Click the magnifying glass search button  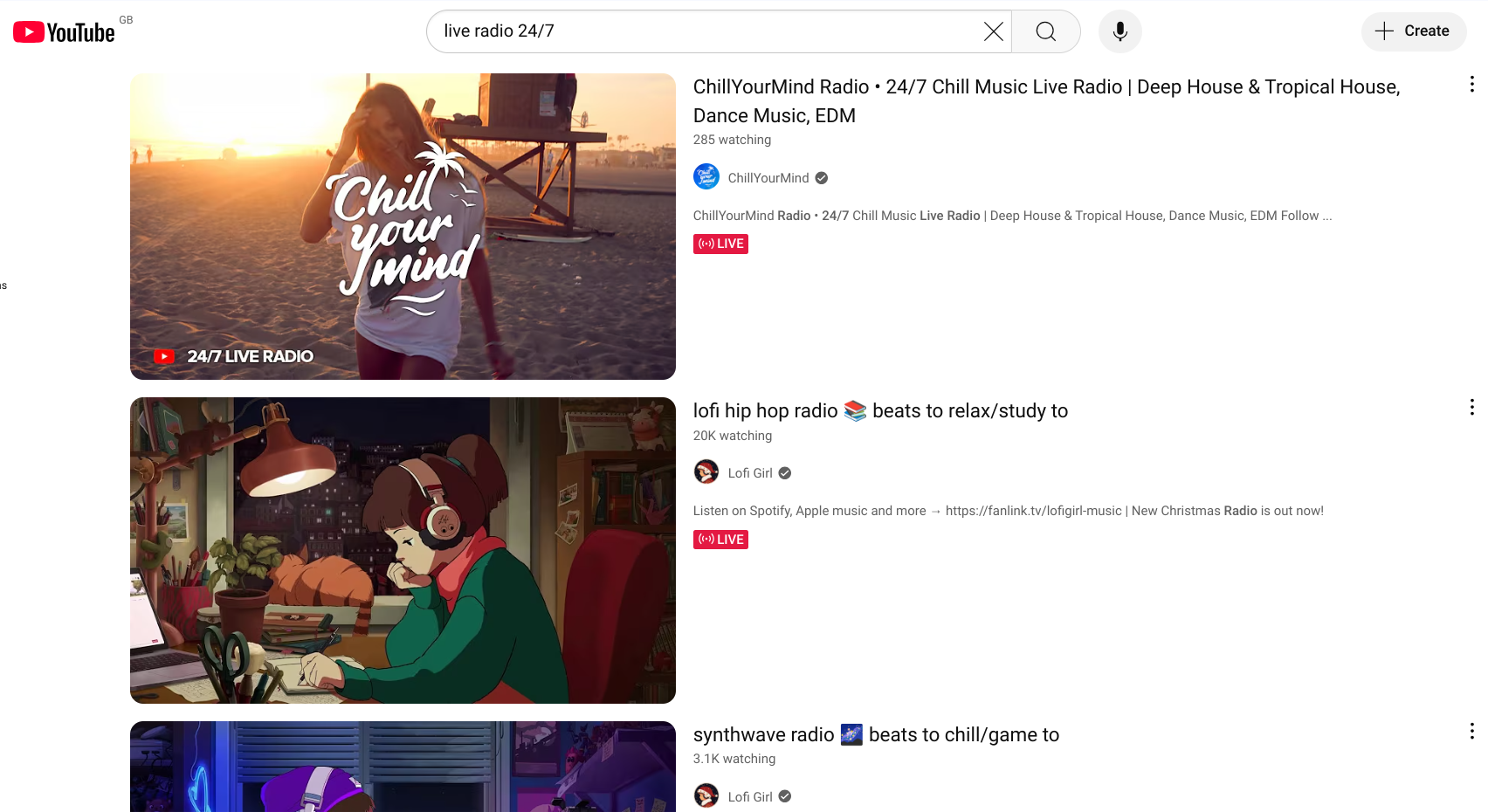tap(1046, 31)
